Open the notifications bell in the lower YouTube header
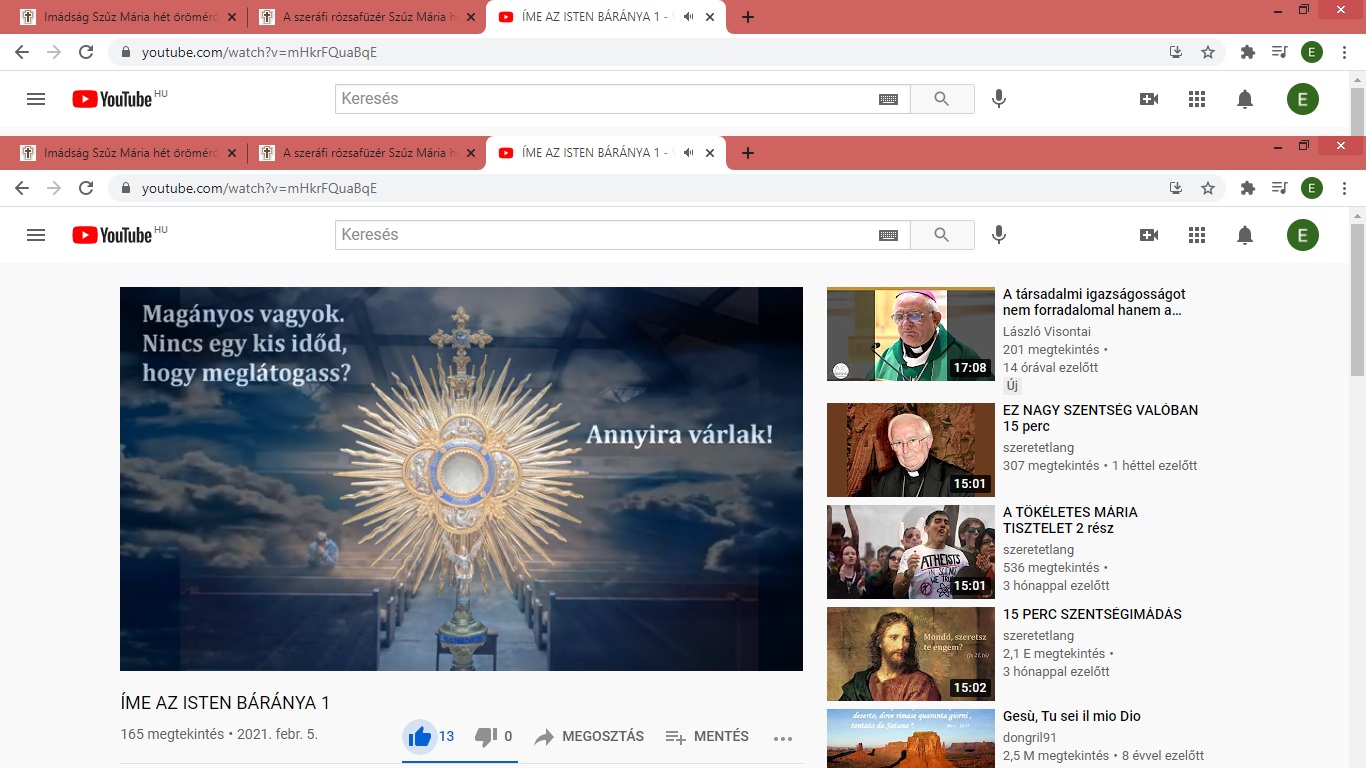The width and height of the screenshot is (1366, 768). coord(1245,235)
